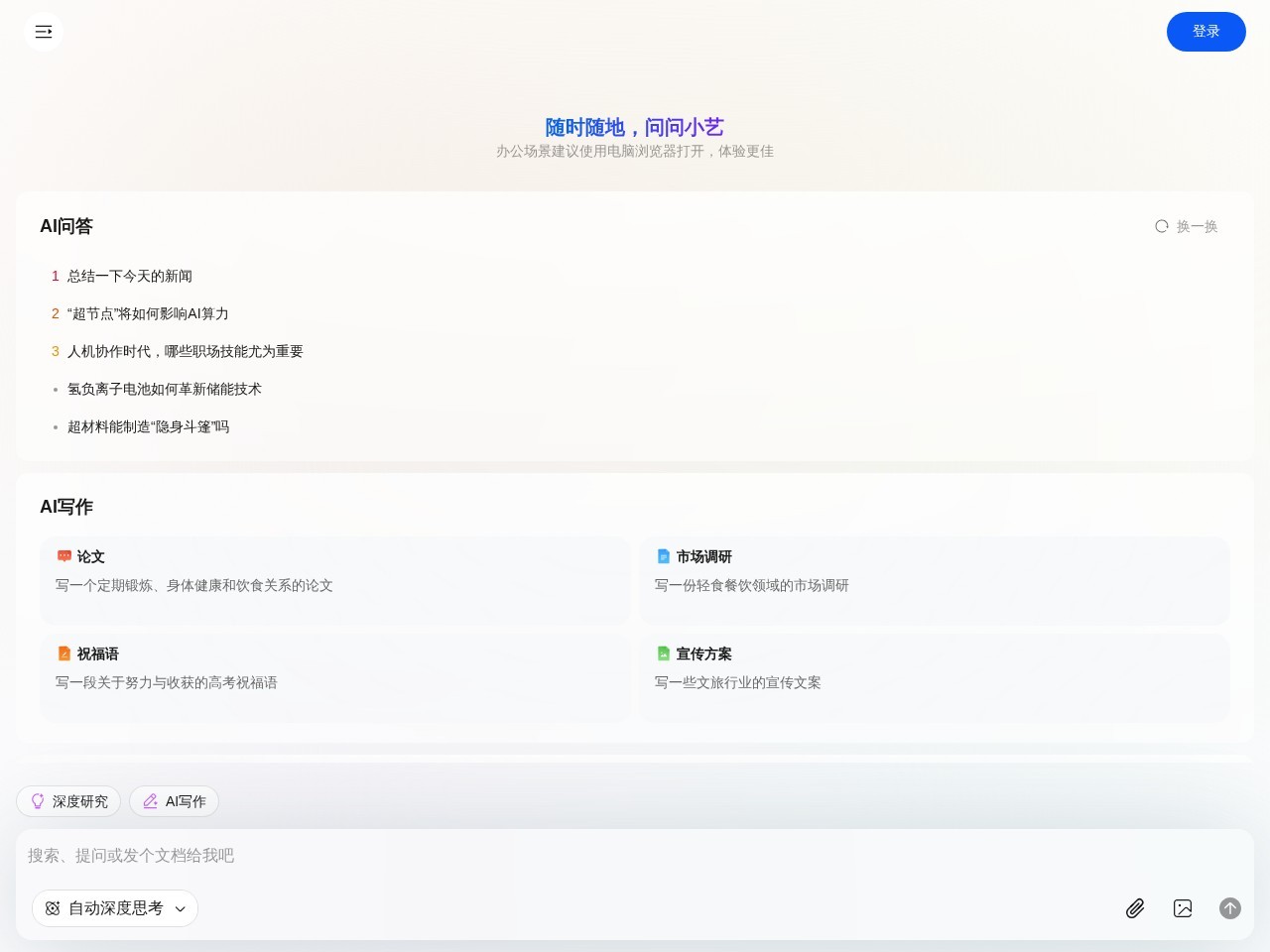Click the blue send arrow icon
The height and width of the screenshot is (952, 1270).
point(1230,908)
